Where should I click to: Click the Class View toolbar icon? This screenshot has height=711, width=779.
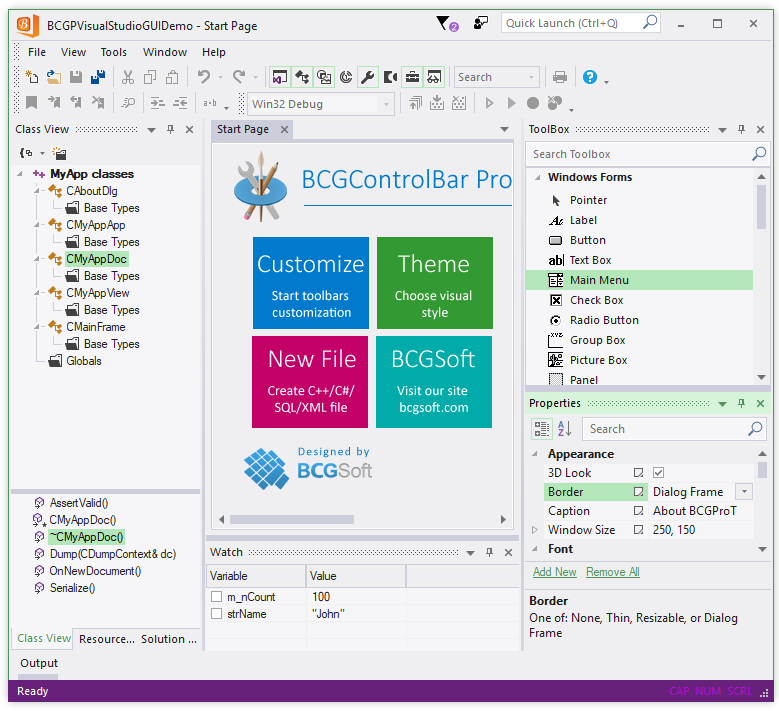302,77
